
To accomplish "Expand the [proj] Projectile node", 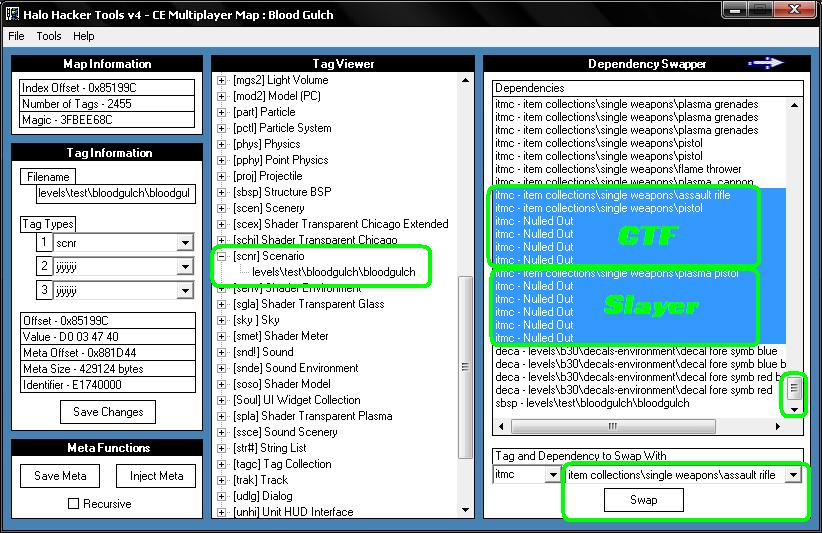I will [222, 176].
